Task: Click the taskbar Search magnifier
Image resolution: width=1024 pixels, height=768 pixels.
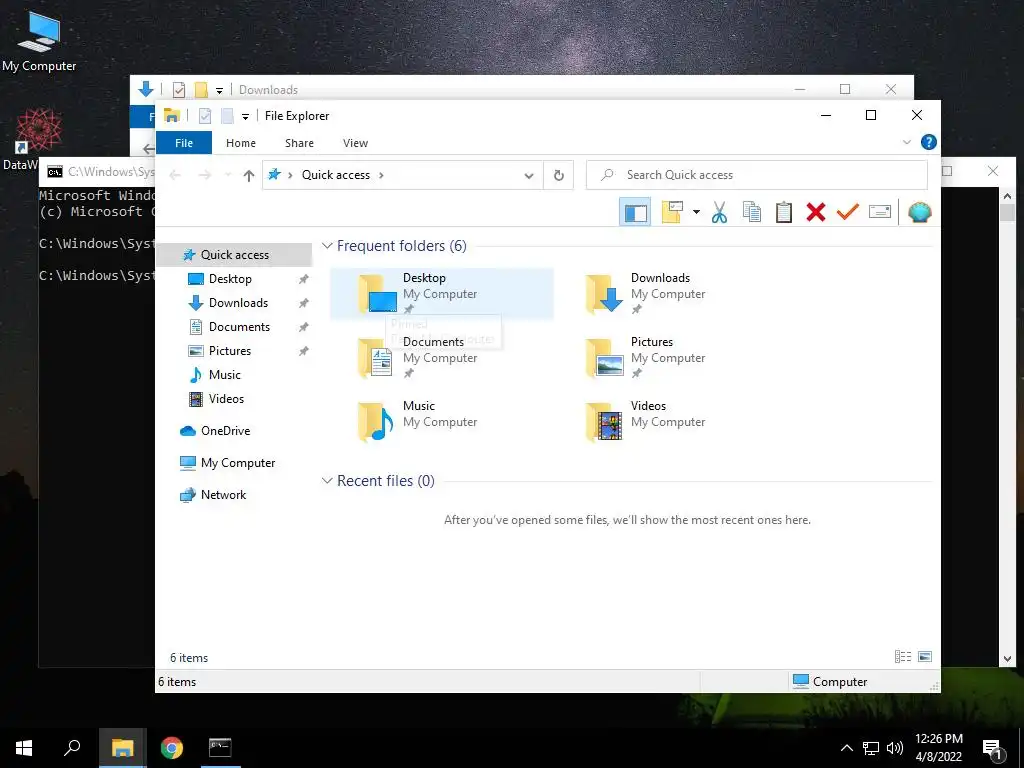Action: pos(72,748)
